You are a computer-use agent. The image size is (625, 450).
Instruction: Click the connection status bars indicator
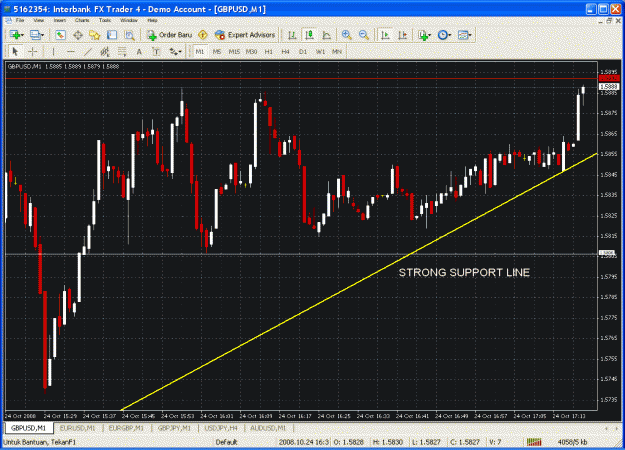(x=534, y=442)
